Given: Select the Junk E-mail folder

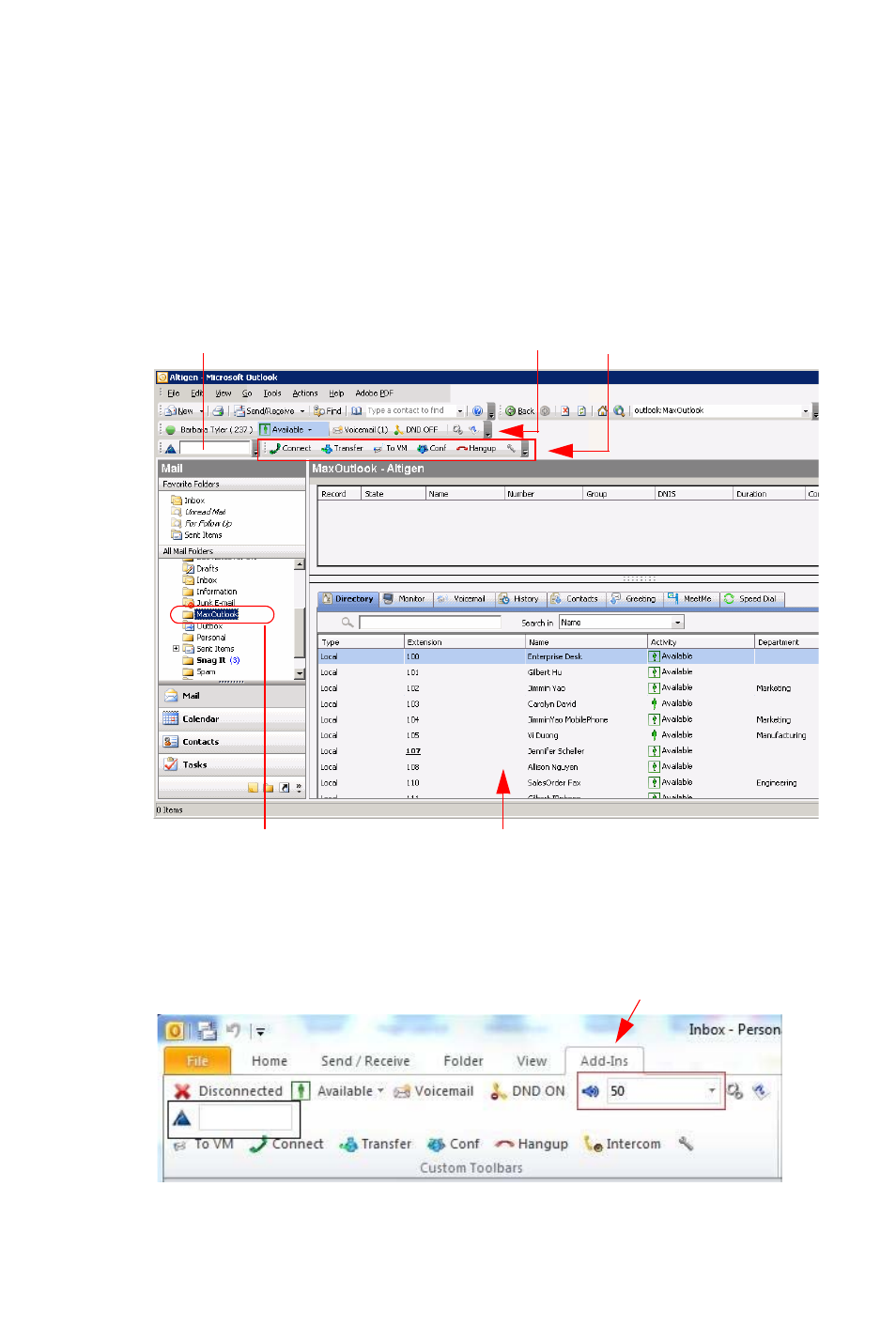Looking at the screenshot, I should 215,603.
